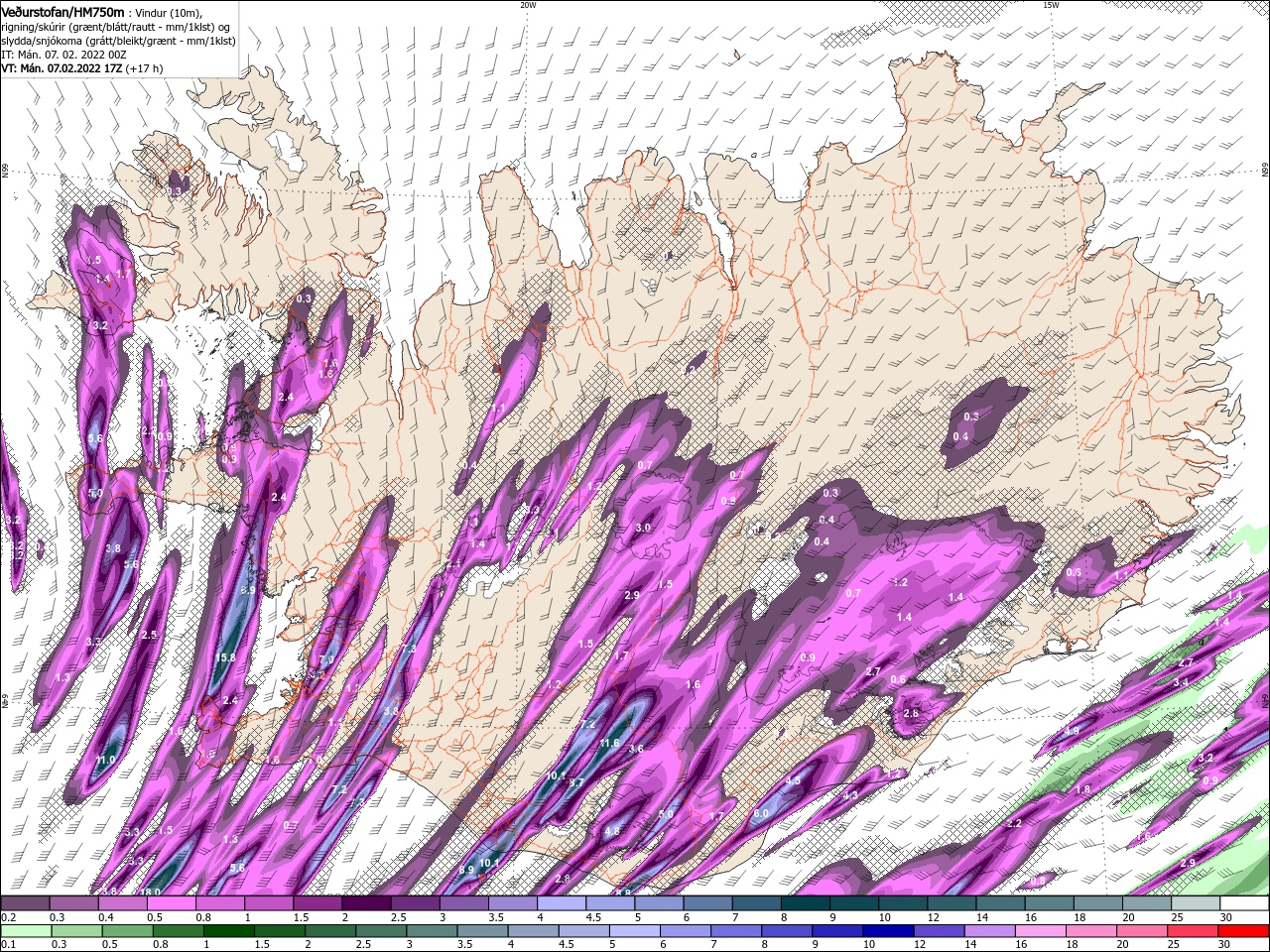1270x952 pixels.
Task: Select the white upper swatch labeled 30
Action: [x=1244, y=903]
